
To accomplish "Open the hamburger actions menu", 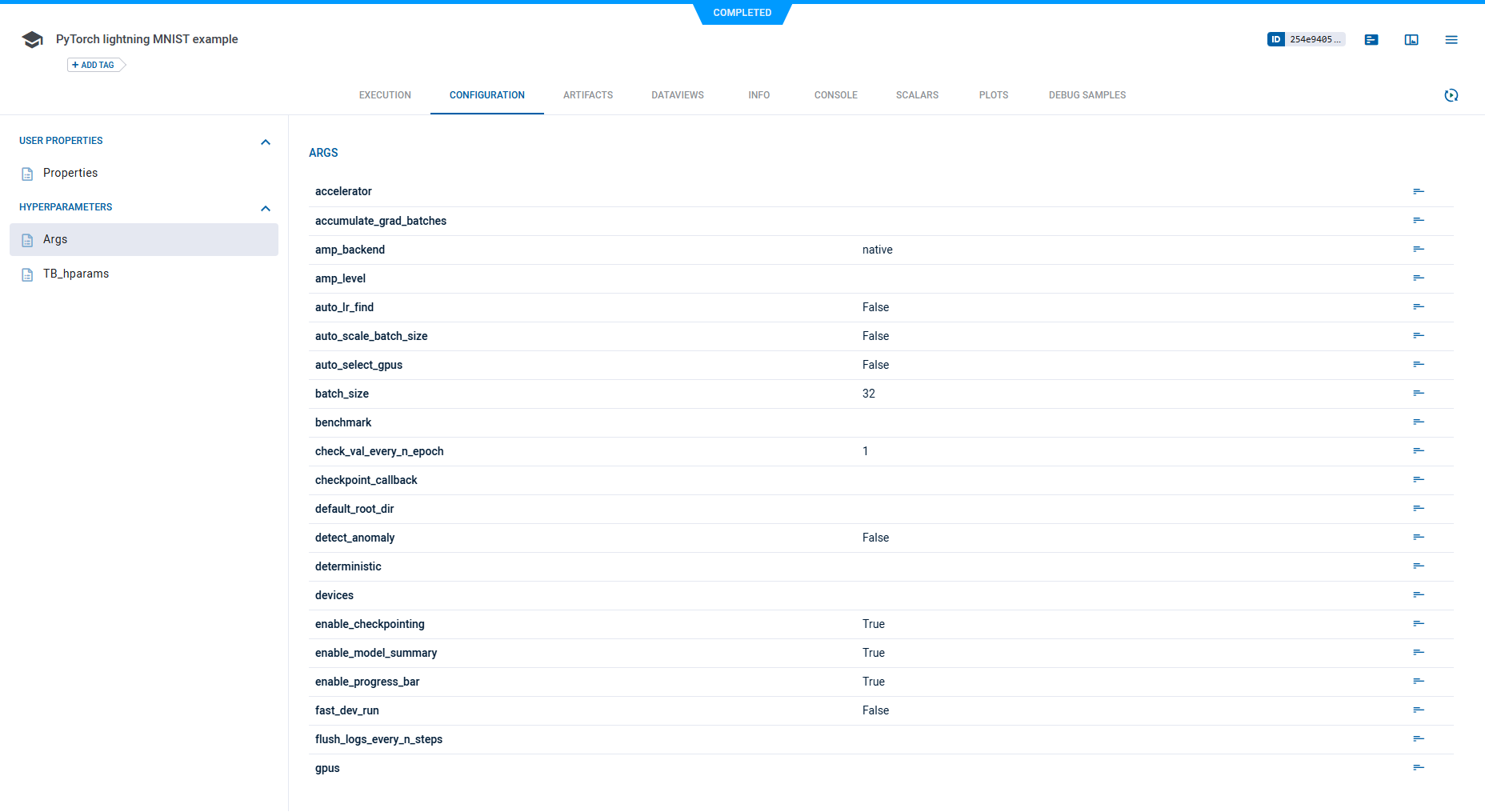I will (x=1451, y=40).
